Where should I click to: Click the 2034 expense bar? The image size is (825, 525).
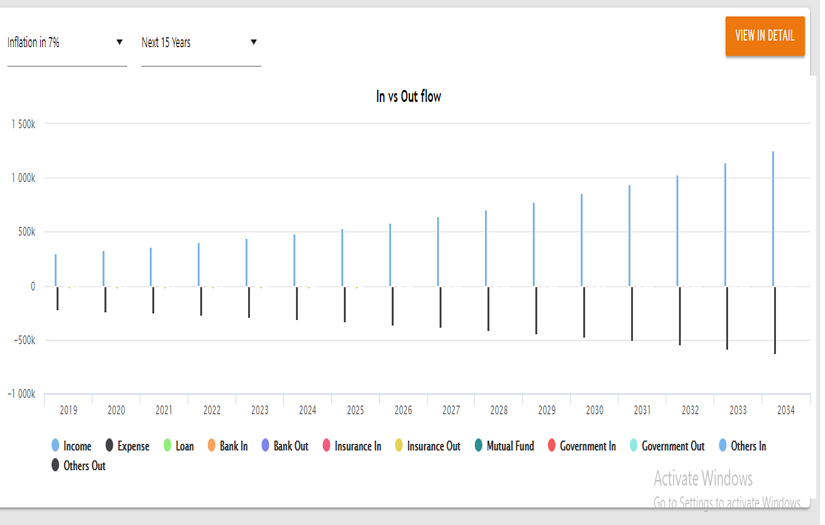pyautogui.click(x=775, y=320)
